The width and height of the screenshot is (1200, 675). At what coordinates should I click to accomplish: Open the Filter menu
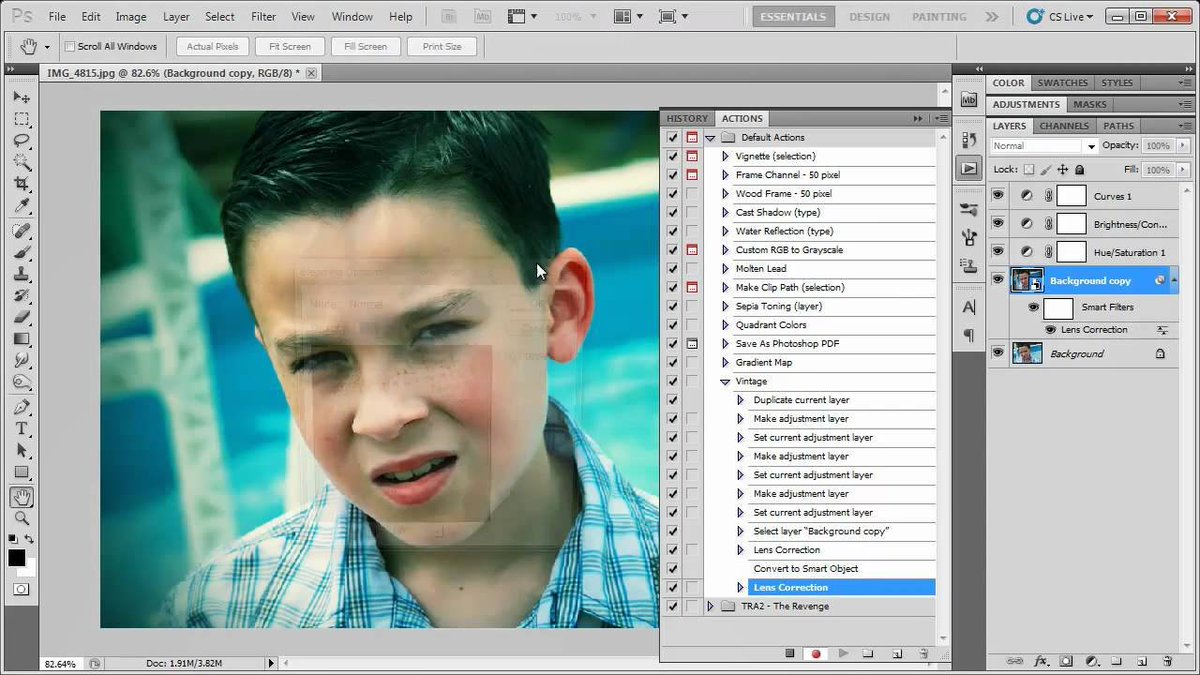click(263, 16)
